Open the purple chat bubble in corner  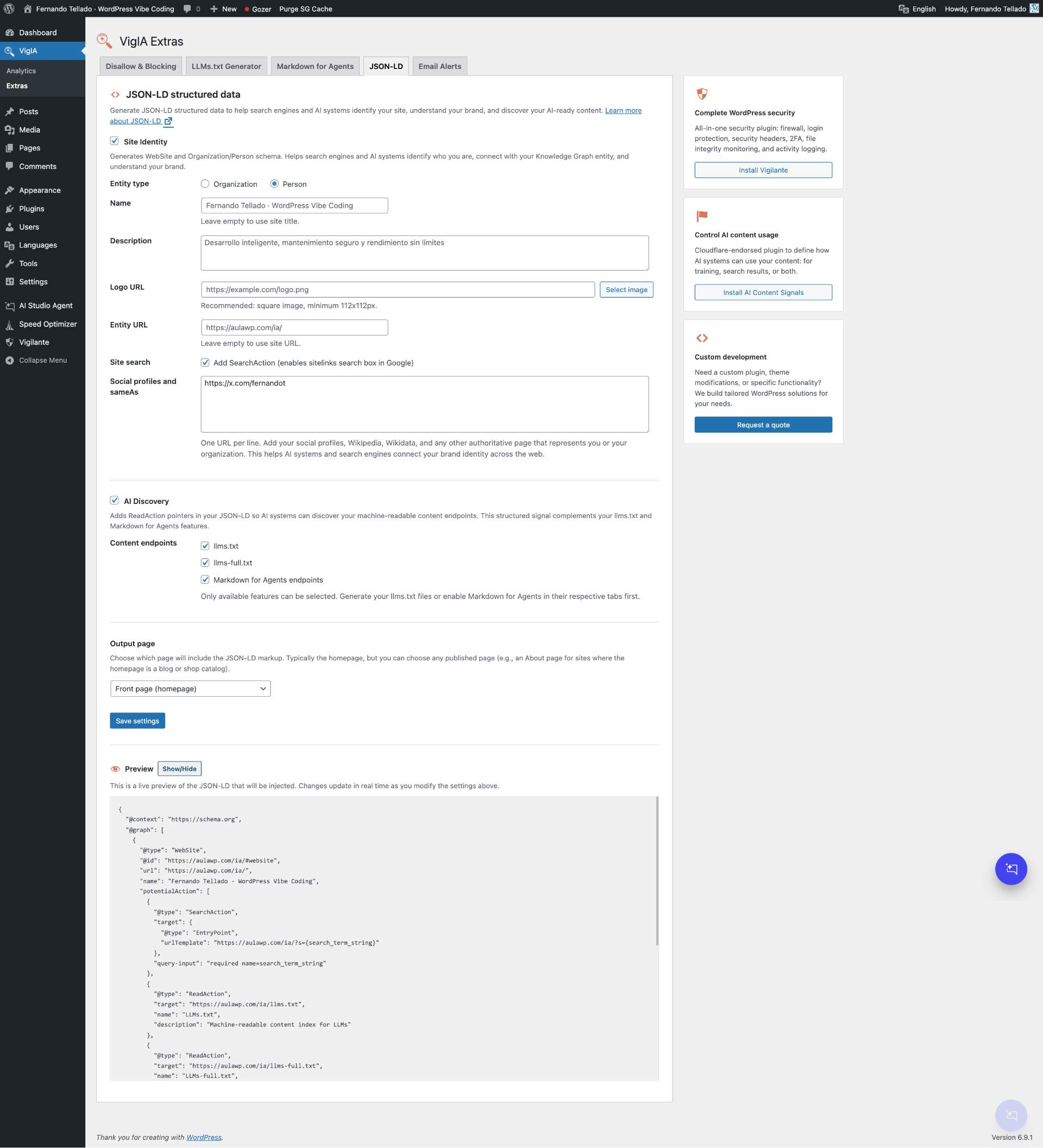click(1011, 868)
